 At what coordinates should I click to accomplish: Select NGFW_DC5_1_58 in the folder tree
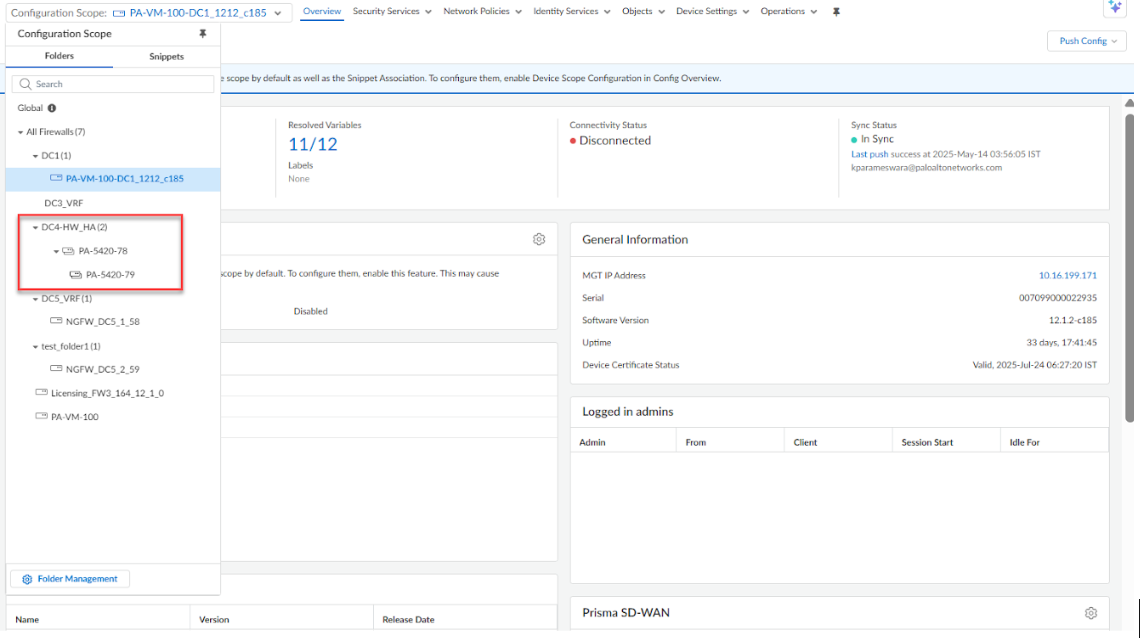(x=102, y=322)
